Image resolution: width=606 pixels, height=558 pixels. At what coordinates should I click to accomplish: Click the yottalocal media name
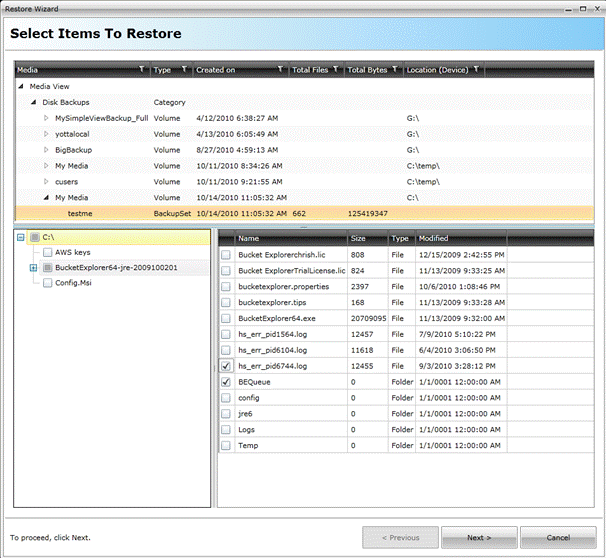coord(72,134)
